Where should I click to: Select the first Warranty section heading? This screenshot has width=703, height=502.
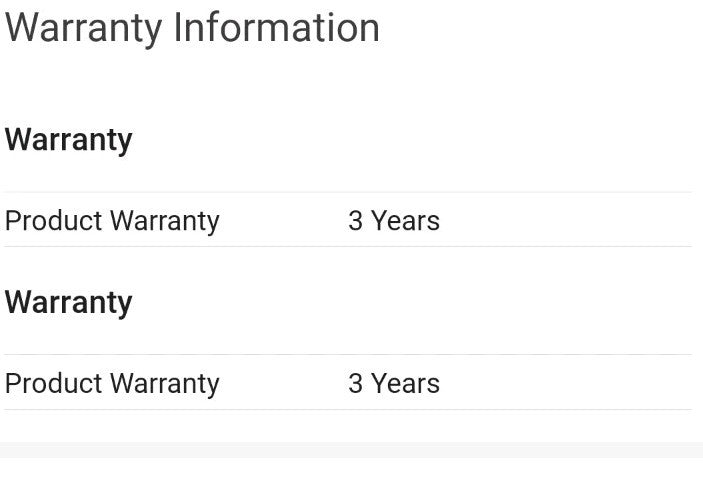68,140
